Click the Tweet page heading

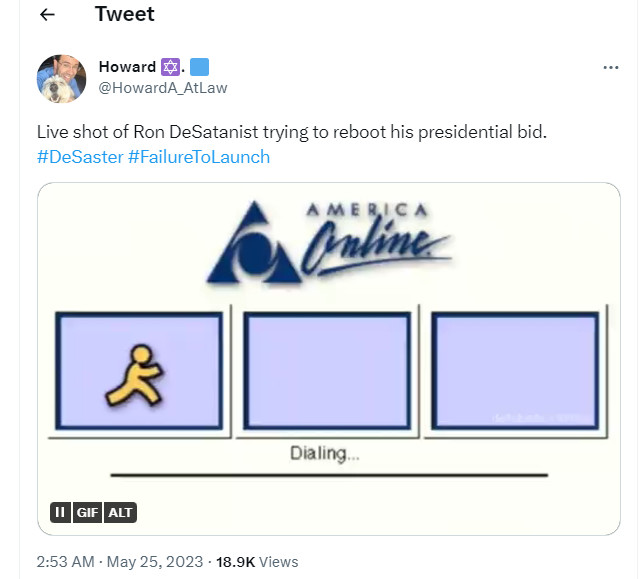(x=124, y=15)
